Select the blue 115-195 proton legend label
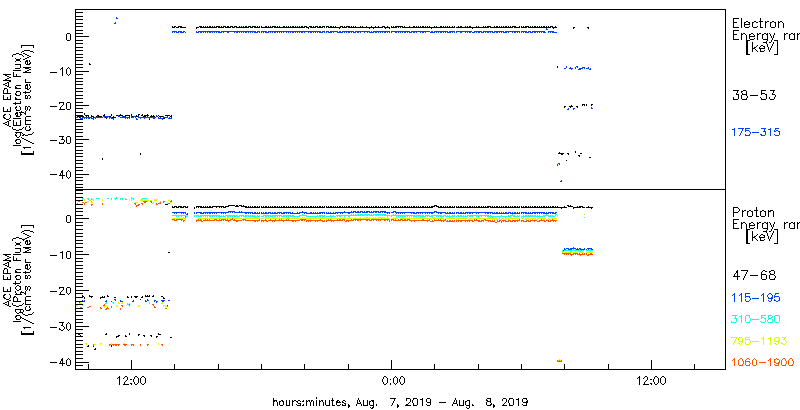This screenshot has width=800, height=410. [756, 298]
